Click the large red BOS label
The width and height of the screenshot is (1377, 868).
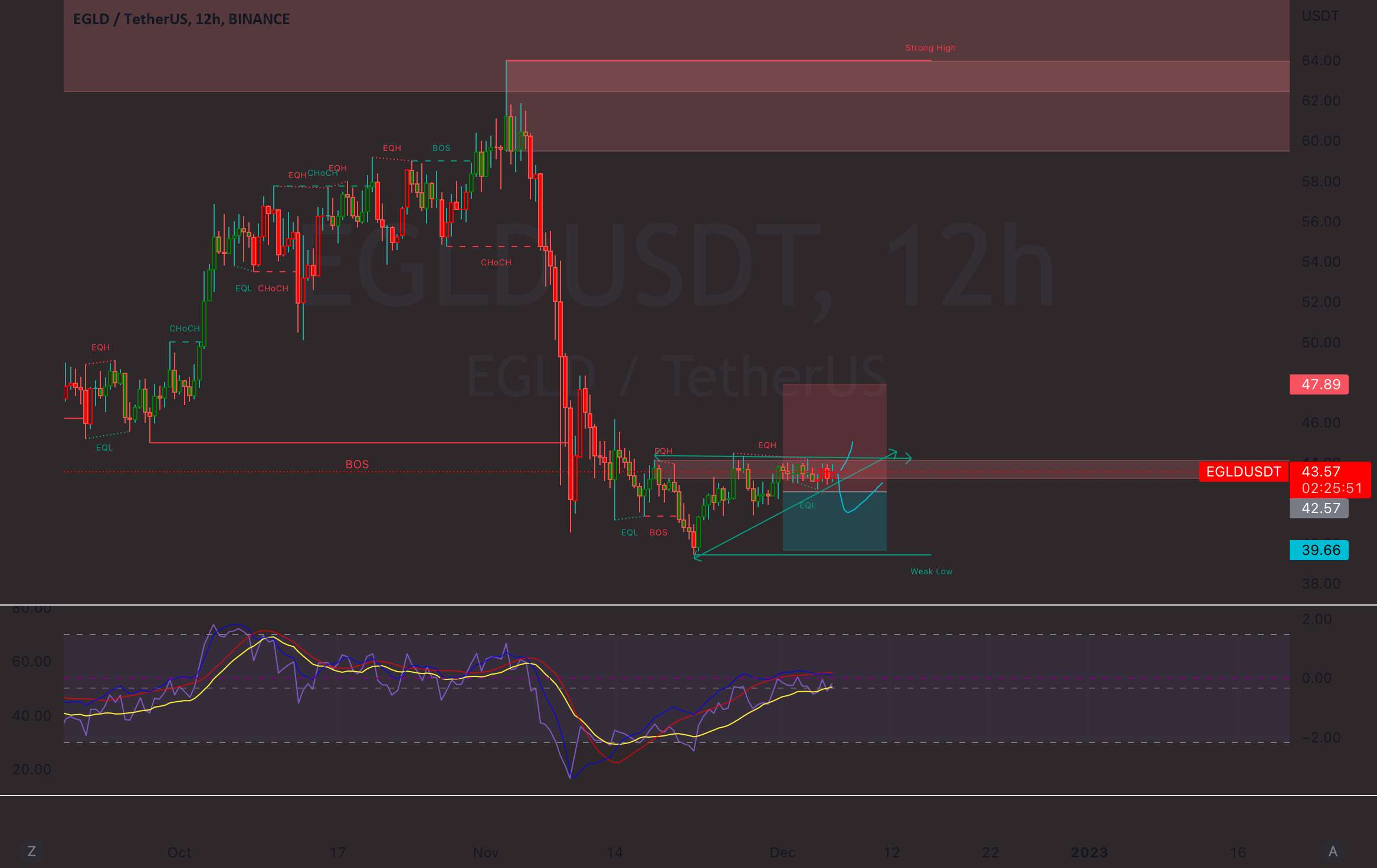click(357, 465)
